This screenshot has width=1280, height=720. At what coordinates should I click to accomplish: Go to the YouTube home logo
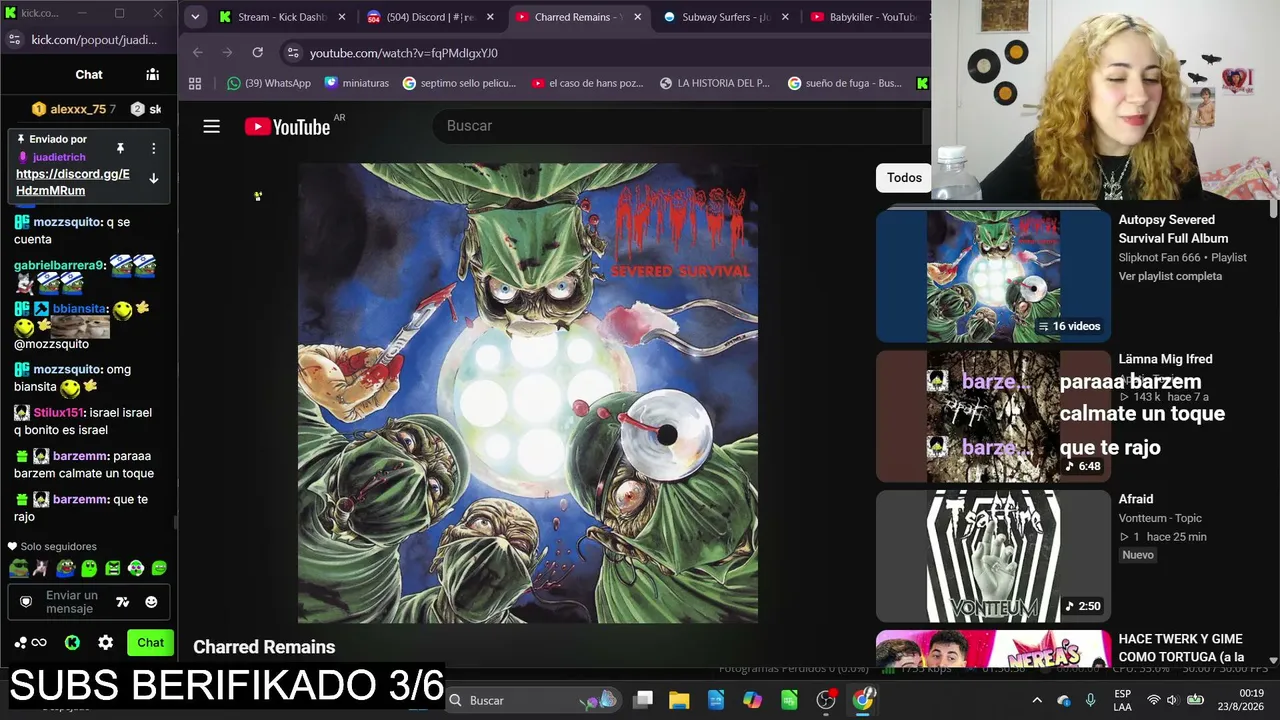coord(287,126)
